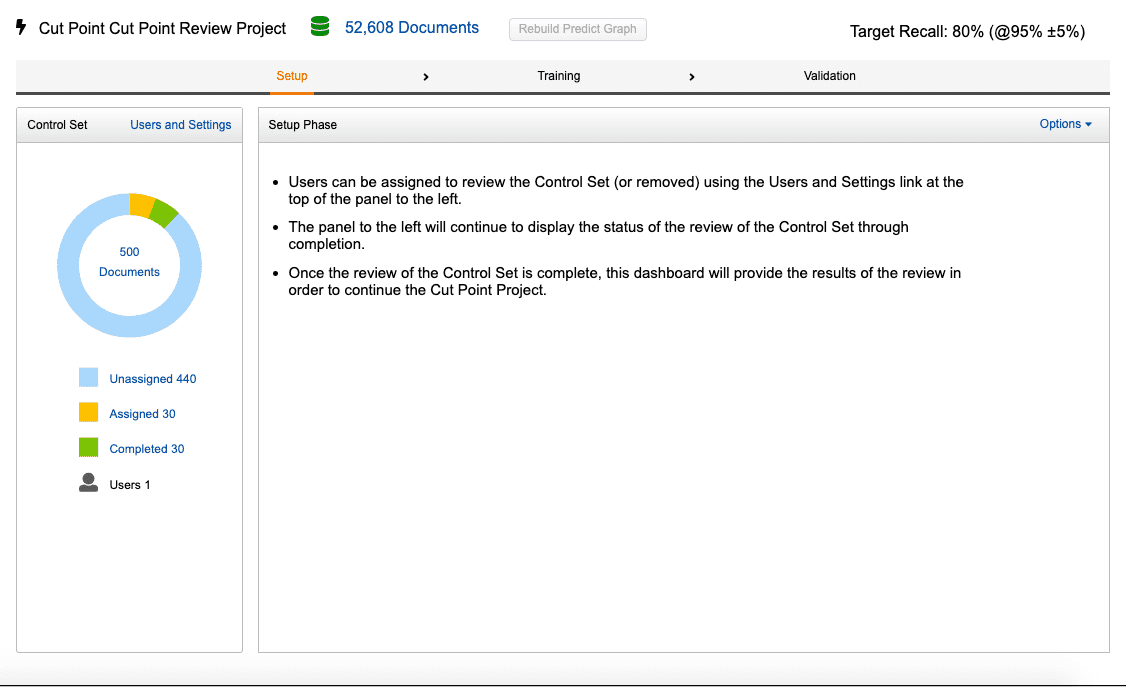Open Users and Settings
The image size is (1126, 687).
(x=180, y=124)
